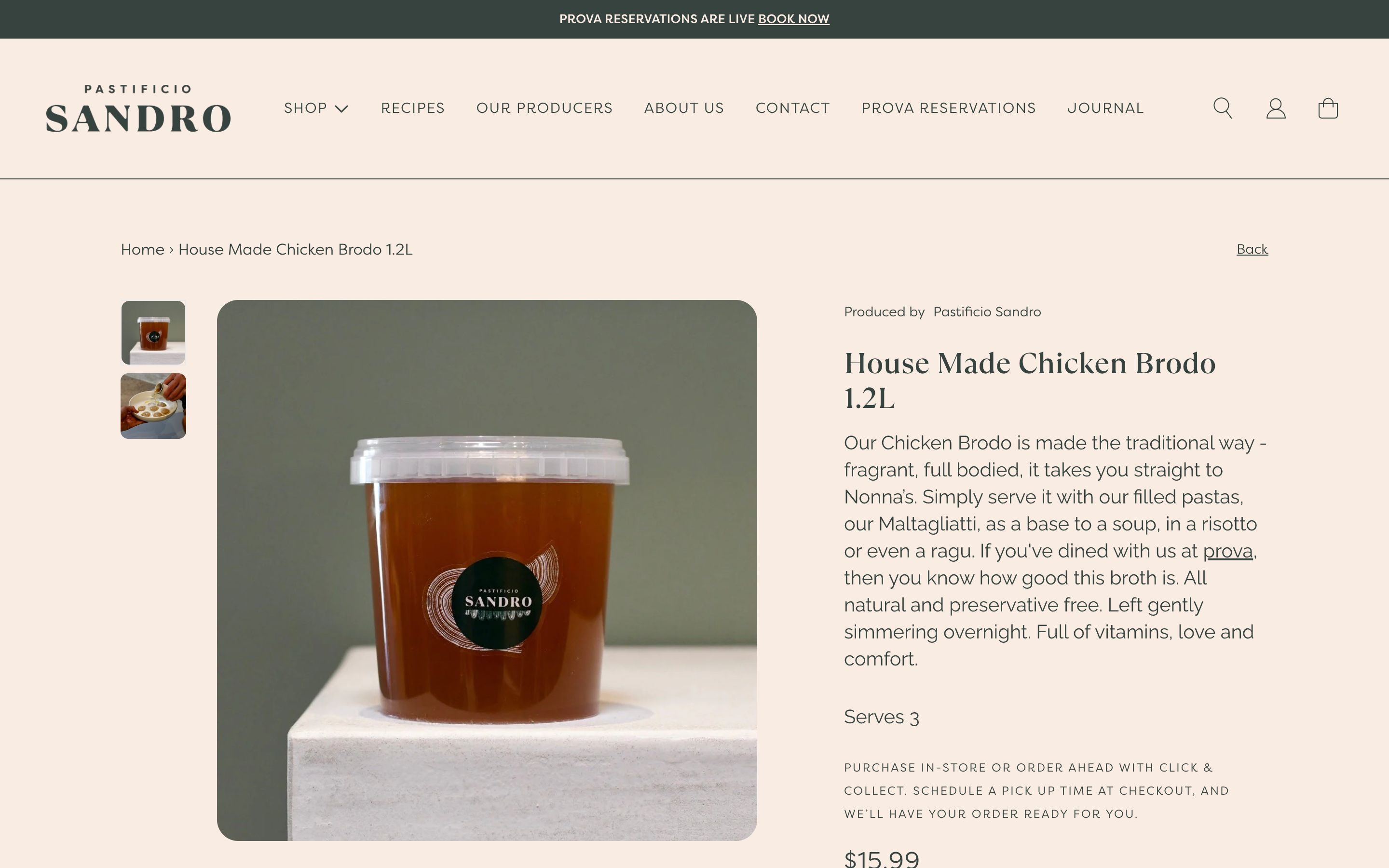Select the pasta bowl thumbnail
1389x868 pixels.
pos(153,406)
